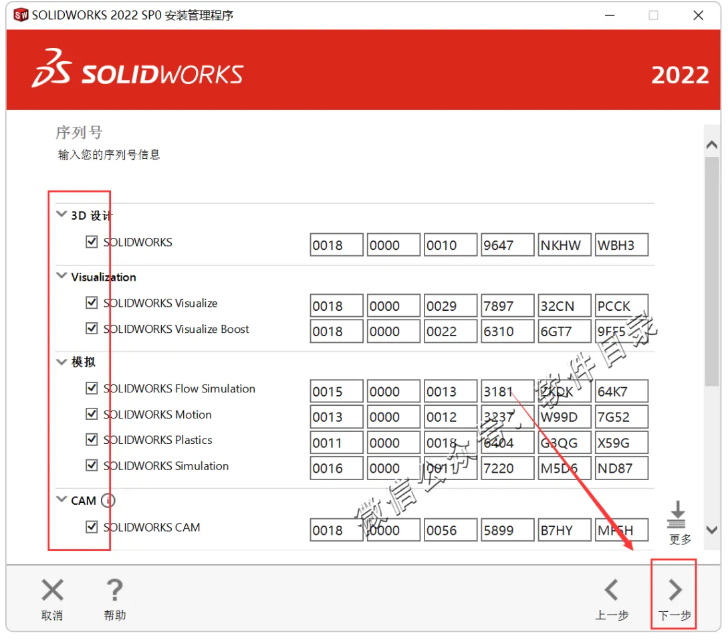Toggle SOLIDWORKS Flow Simulation checkbox

(x=91, y=388)
